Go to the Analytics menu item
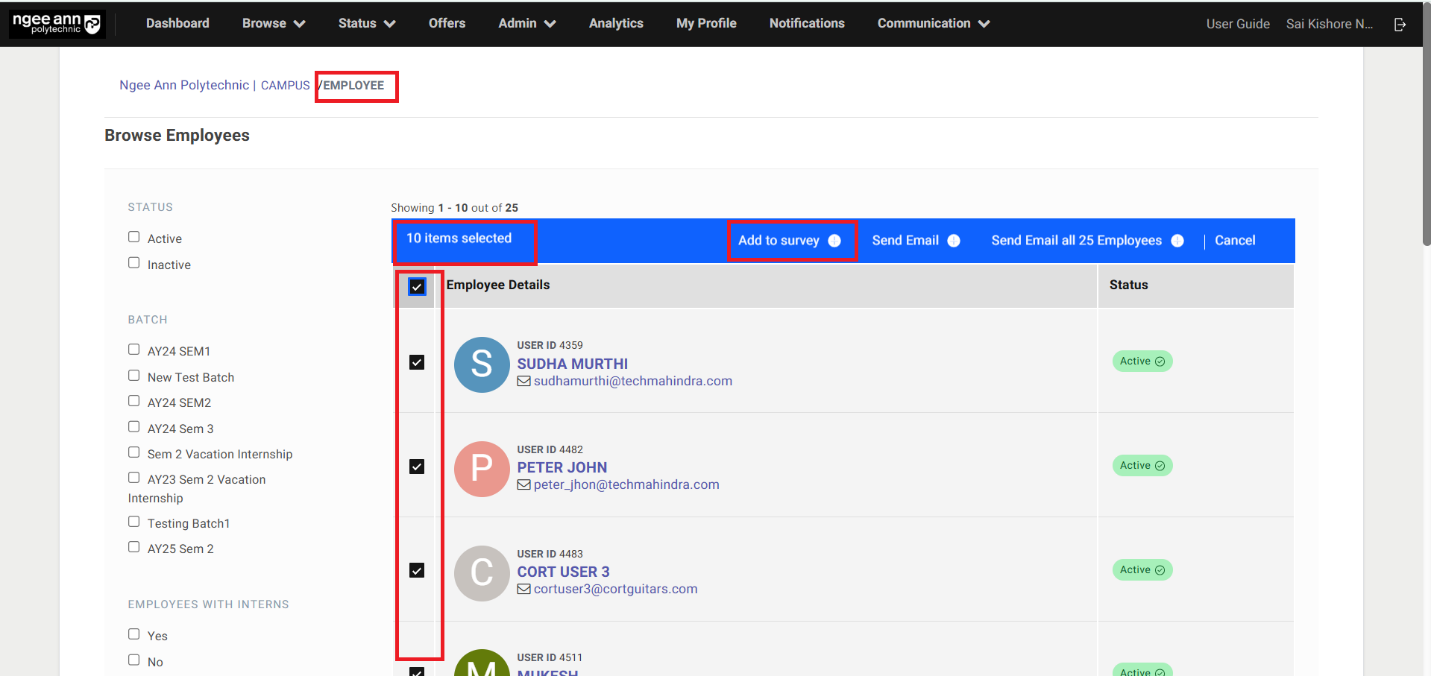1431x676 pixels. [616, 24]
